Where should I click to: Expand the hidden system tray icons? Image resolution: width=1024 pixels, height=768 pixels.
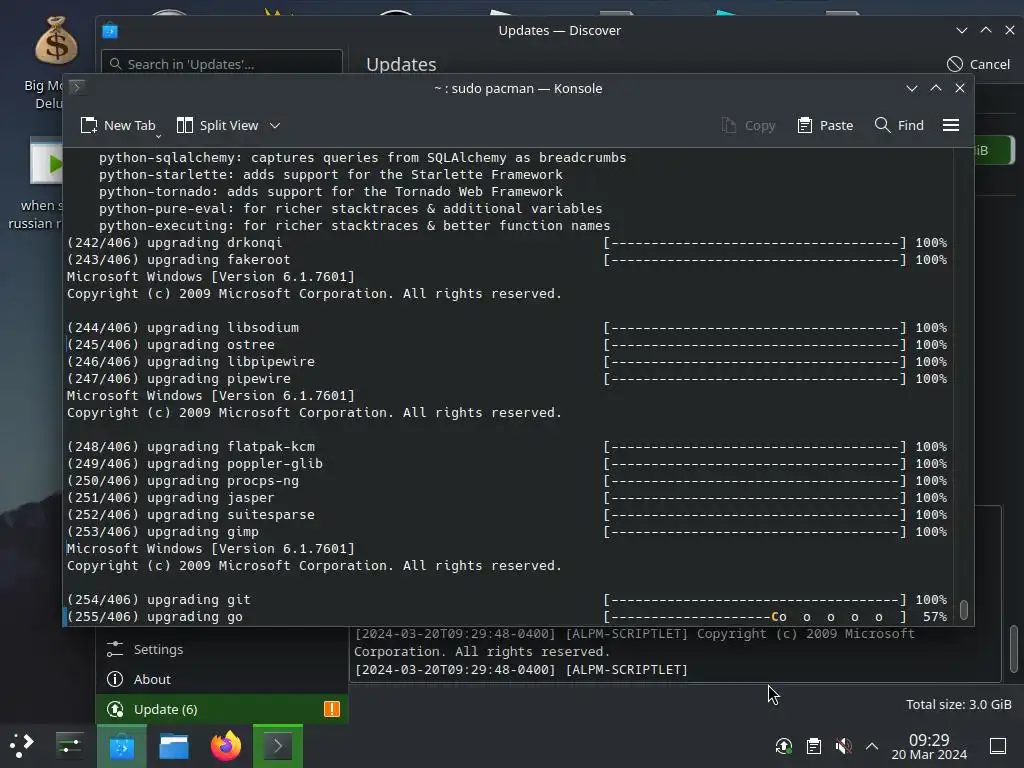point(872,746)
